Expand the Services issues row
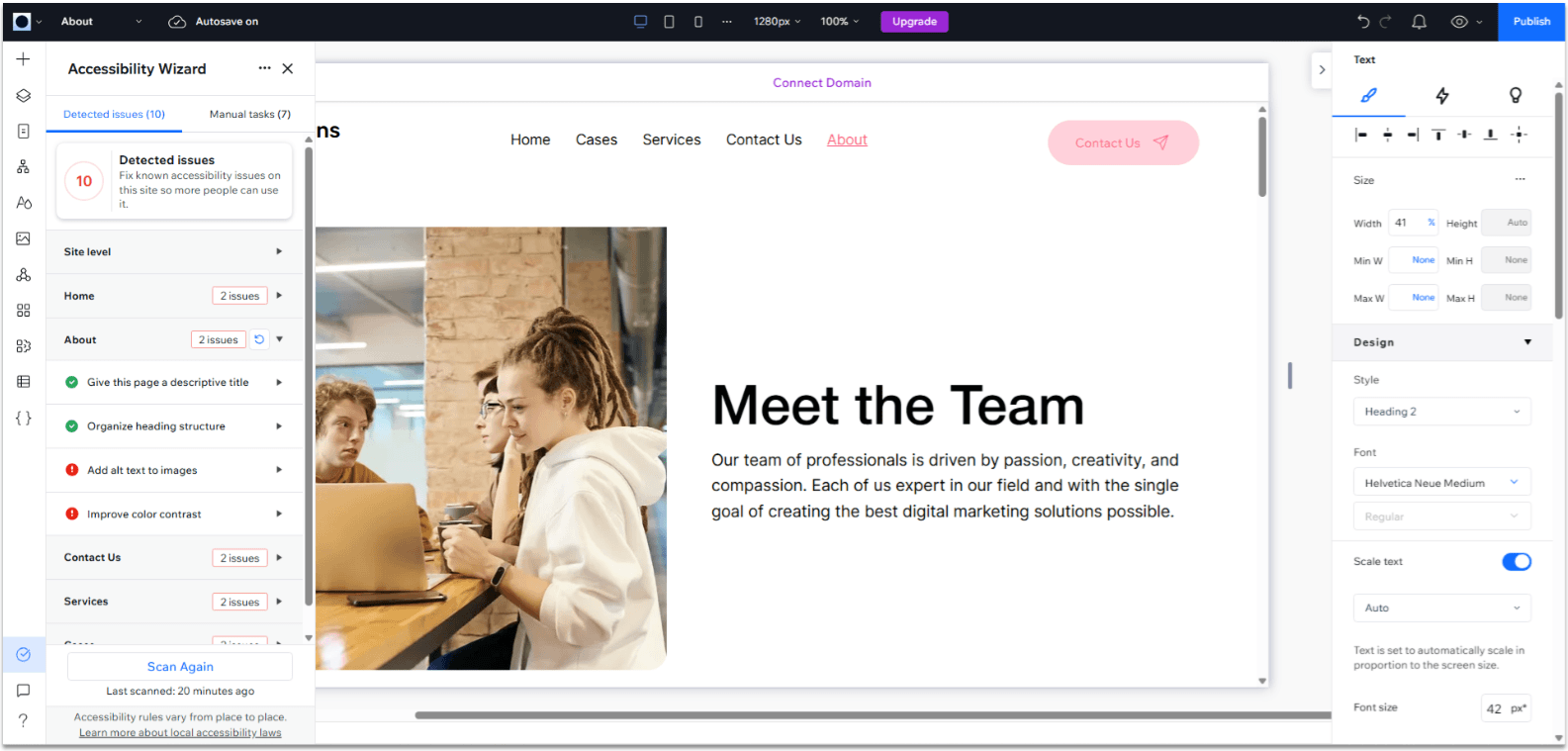The height and width of the screenshot is (751, 1568). [175, 602]
